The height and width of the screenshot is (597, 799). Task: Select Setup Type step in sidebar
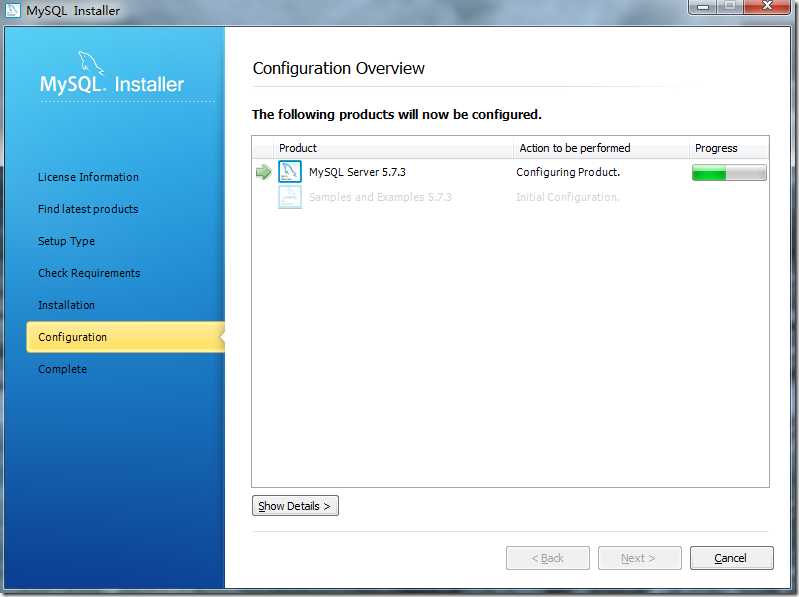pos(66,241)
